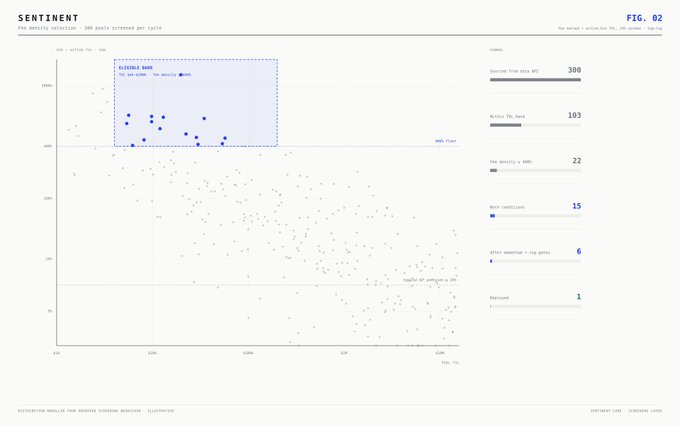Click the value 22 in funnel
Viewport: 680px width, 425px height.
[x=576, y=160]
